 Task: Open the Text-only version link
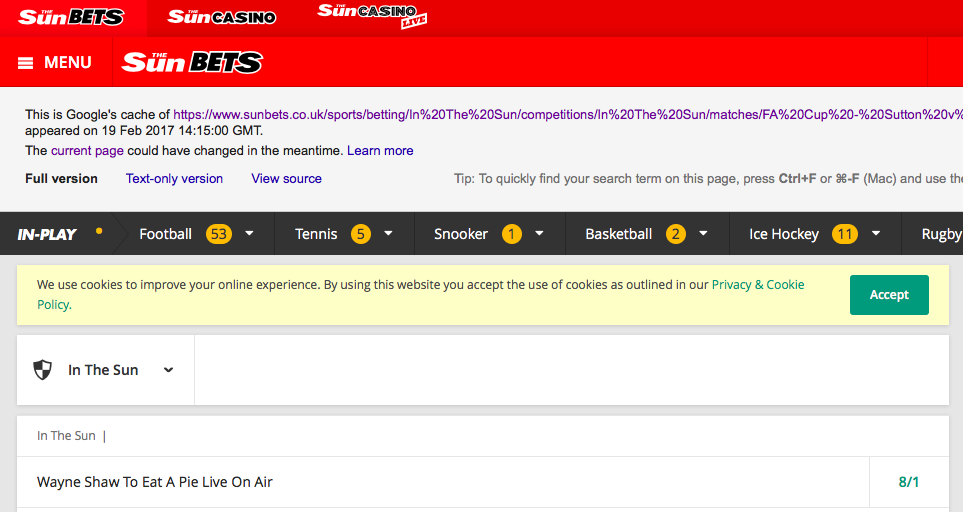tap(174, 178)
